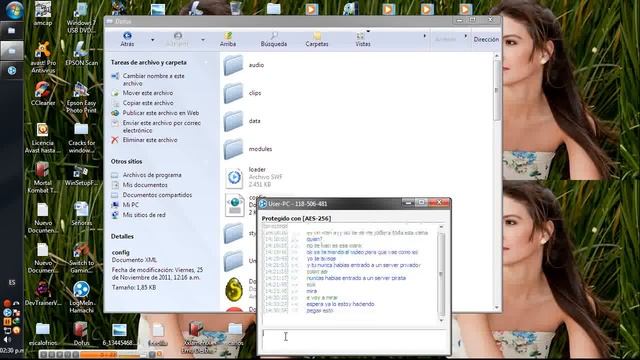This screenshot has height=360, width=640.
Task: Open the Dofus desktop shortcut
Action: (81, 333)
